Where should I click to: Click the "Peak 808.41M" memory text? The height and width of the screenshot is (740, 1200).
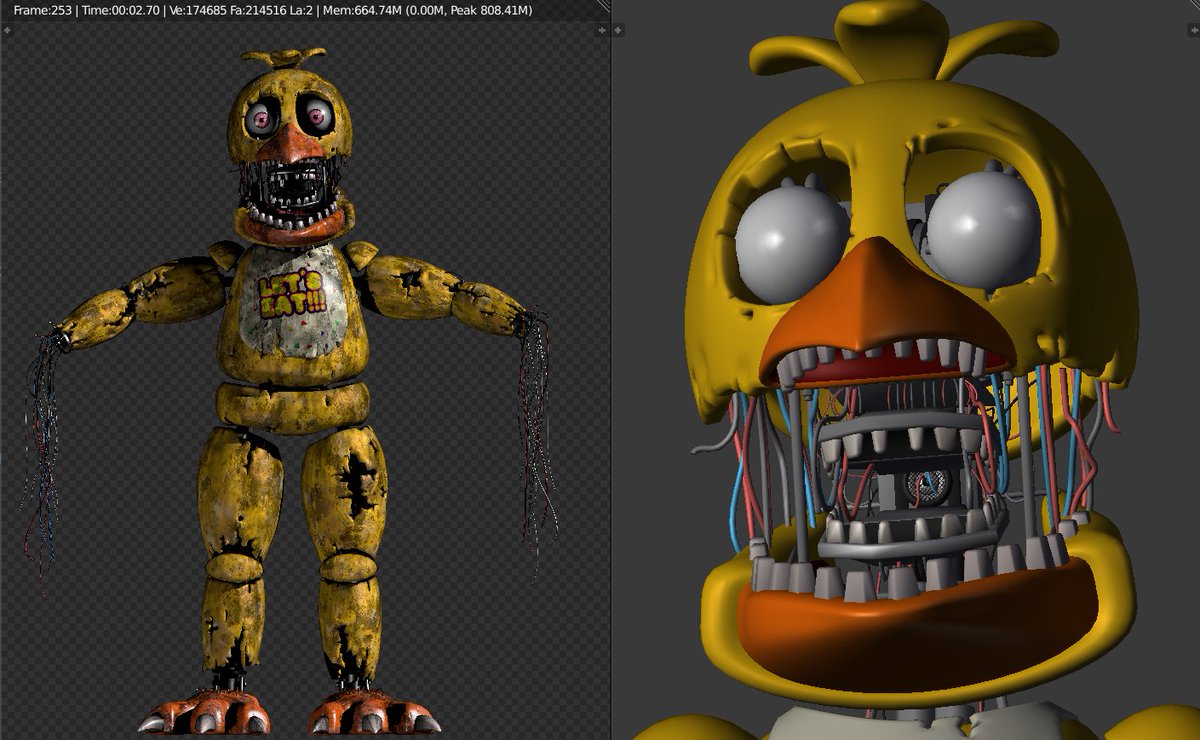(492, 11)
